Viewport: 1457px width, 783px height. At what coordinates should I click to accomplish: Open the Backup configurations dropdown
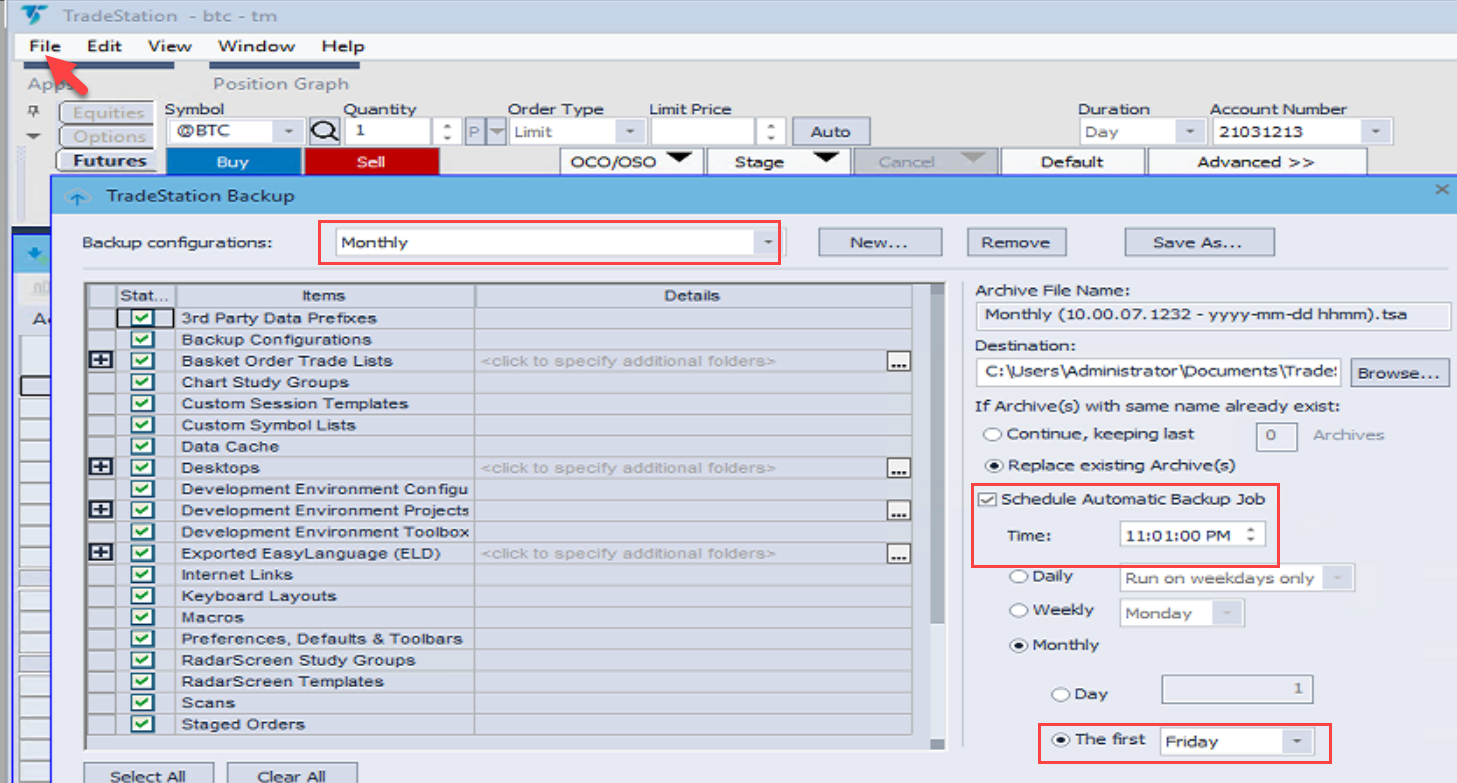(766, 242)
